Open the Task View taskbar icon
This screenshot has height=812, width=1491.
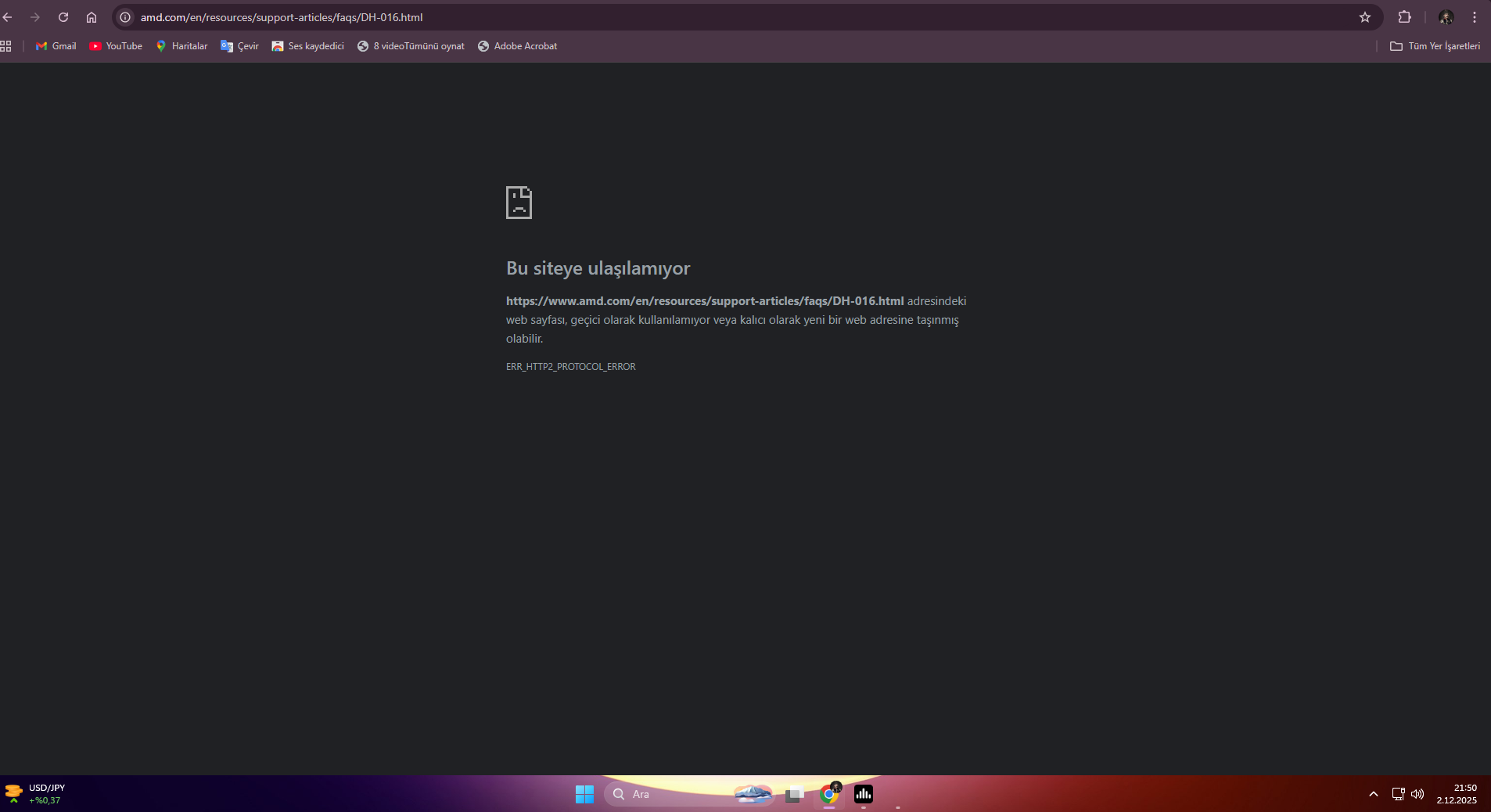click(795, 794)
